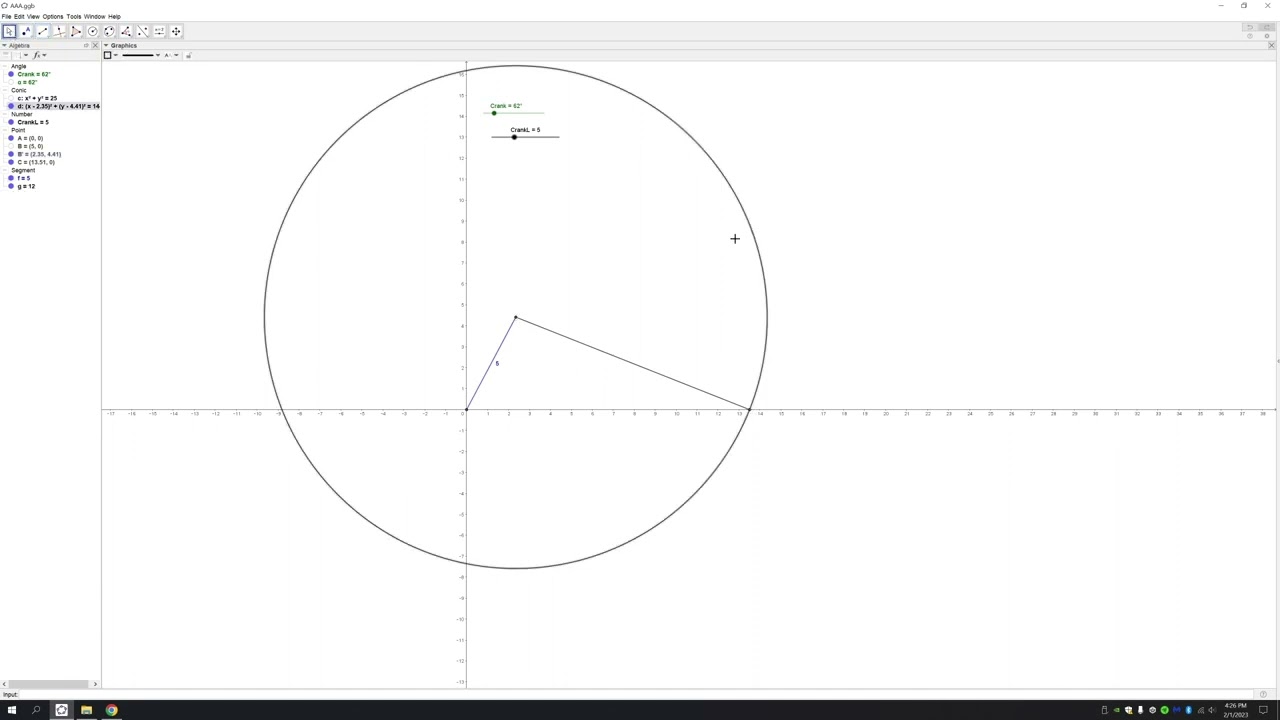Select the Angle tool
This screenshot has width=1280, height=720.
click(x=126, y=31)
